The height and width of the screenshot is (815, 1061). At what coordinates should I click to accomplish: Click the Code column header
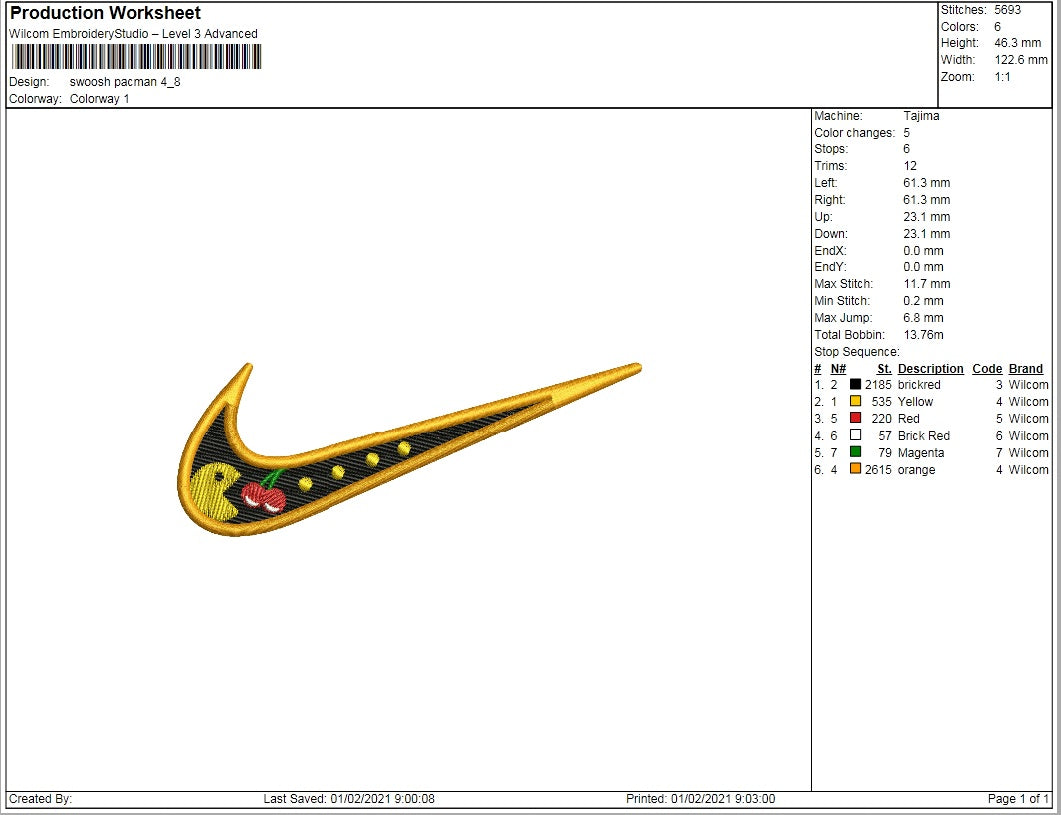(986, 369)
